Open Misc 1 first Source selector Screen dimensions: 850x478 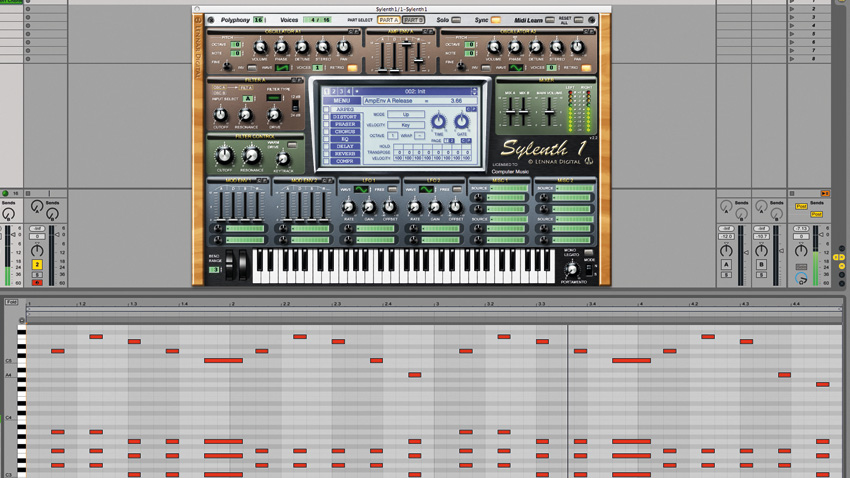click(508, 188)
